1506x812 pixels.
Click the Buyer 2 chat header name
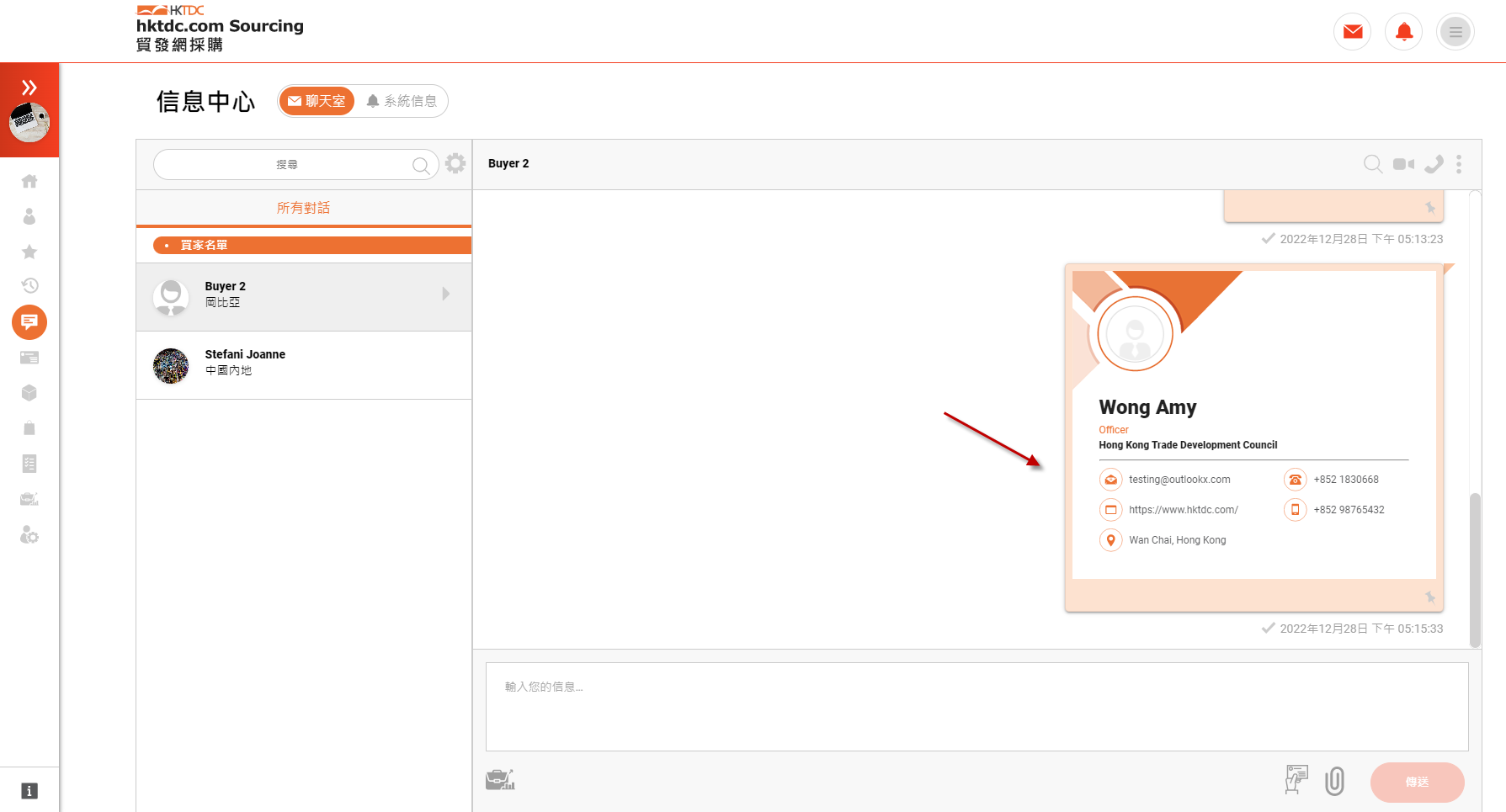508,164
